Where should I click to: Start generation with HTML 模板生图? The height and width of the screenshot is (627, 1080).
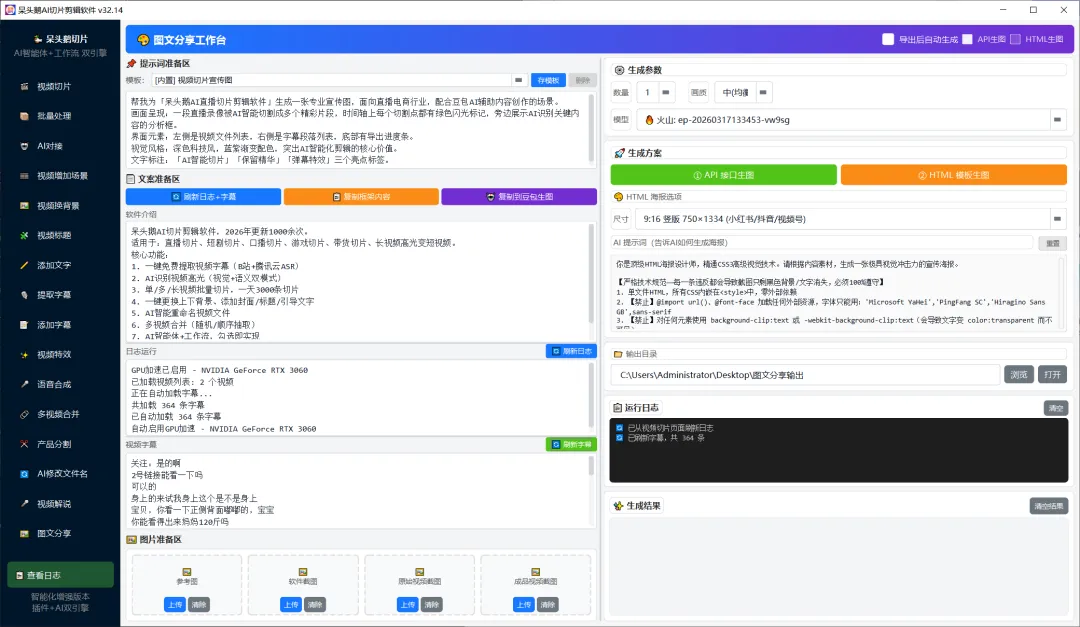click(x=954, y=175)
